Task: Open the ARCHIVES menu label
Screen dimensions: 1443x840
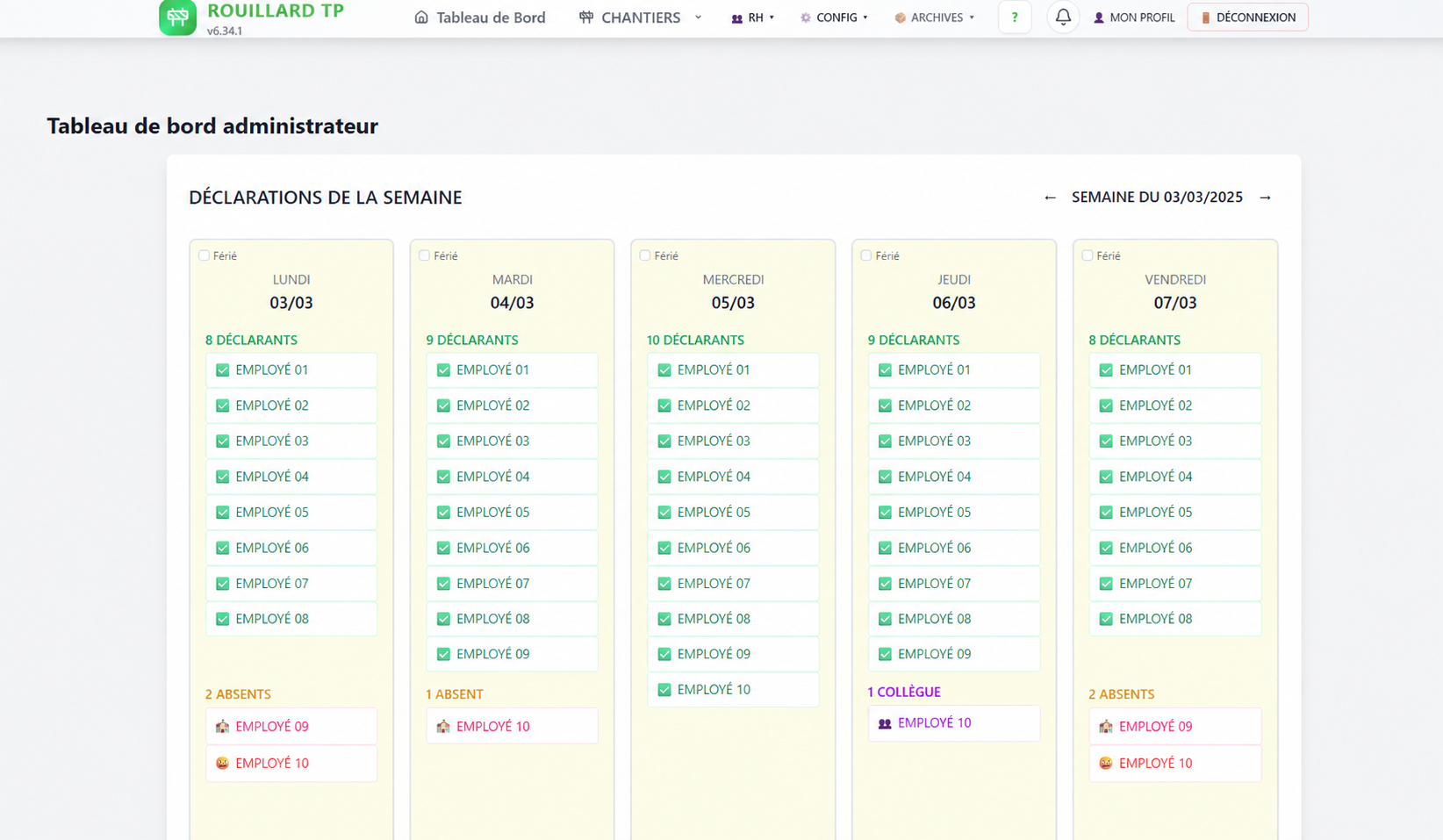Action: click(937, 18)
